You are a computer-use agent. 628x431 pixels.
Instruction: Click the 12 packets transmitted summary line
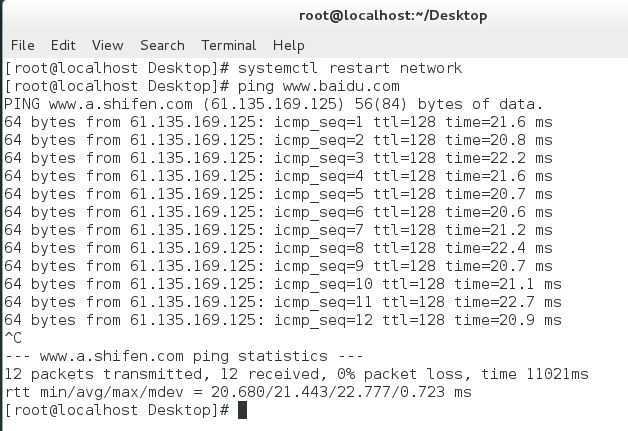296,374
